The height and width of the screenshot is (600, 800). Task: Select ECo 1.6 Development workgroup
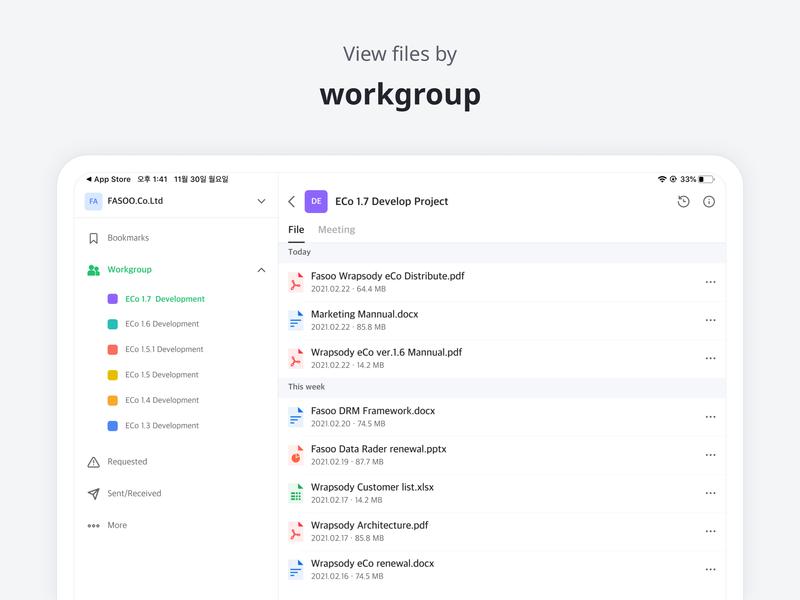(x=162, y=324)
